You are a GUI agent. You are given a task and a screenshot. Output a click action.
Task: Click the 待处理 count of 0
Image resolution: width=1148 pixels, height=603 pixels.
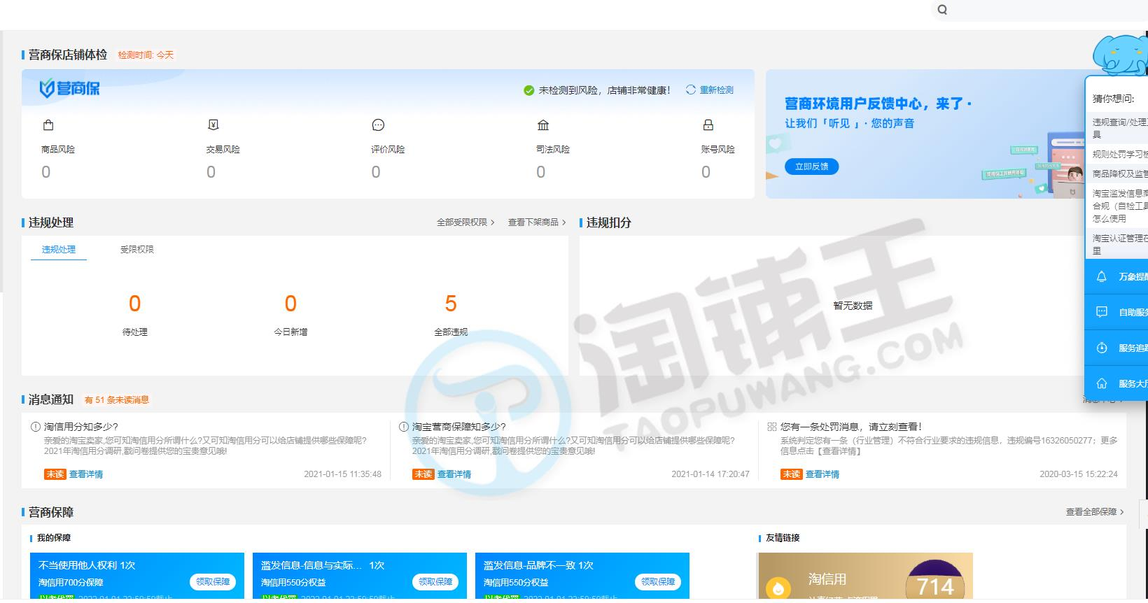(x=135, y=304)
